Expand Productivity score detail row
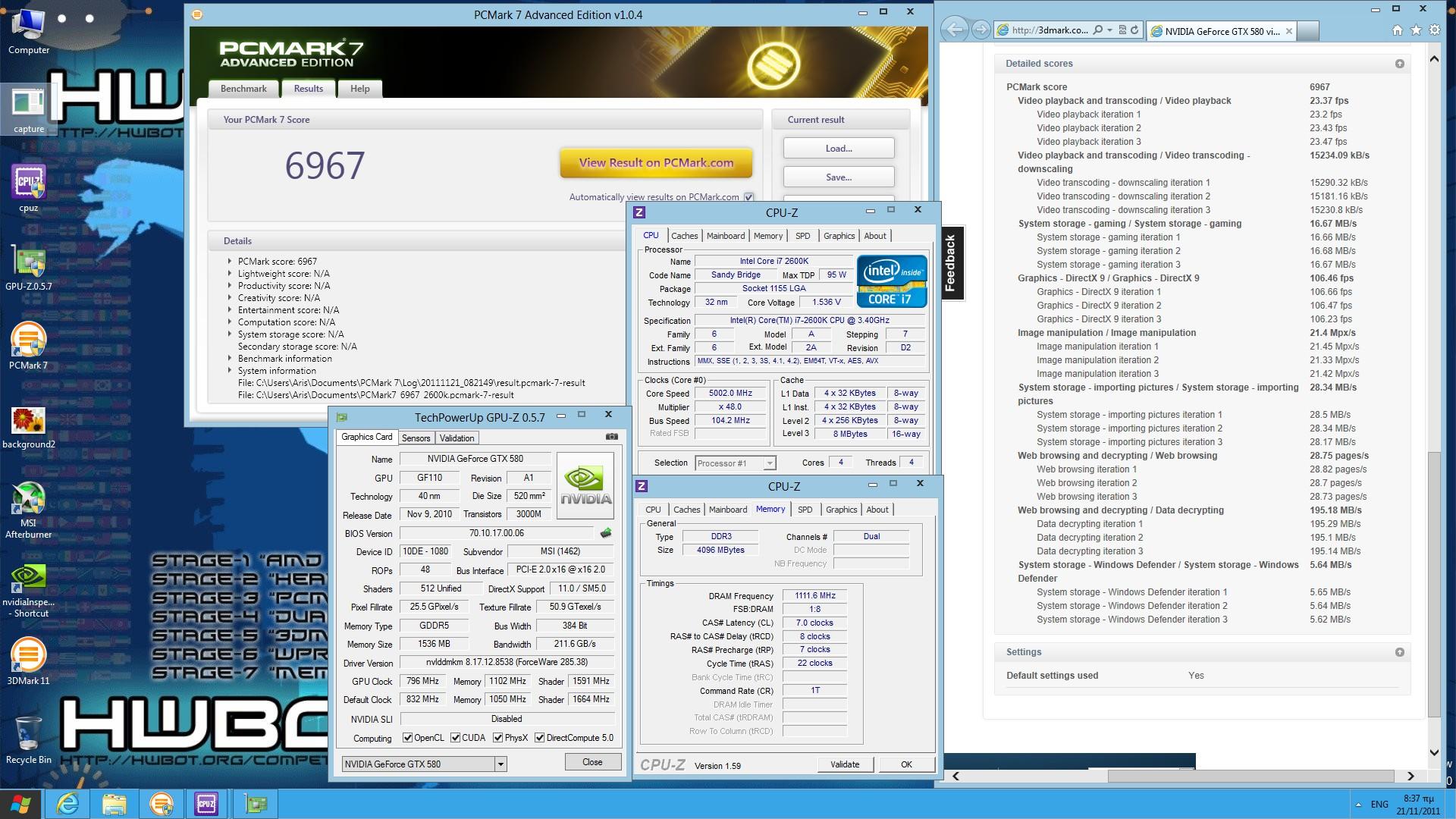The height and width of the screenshot is (819, 1456). click(x=230, y=285)
